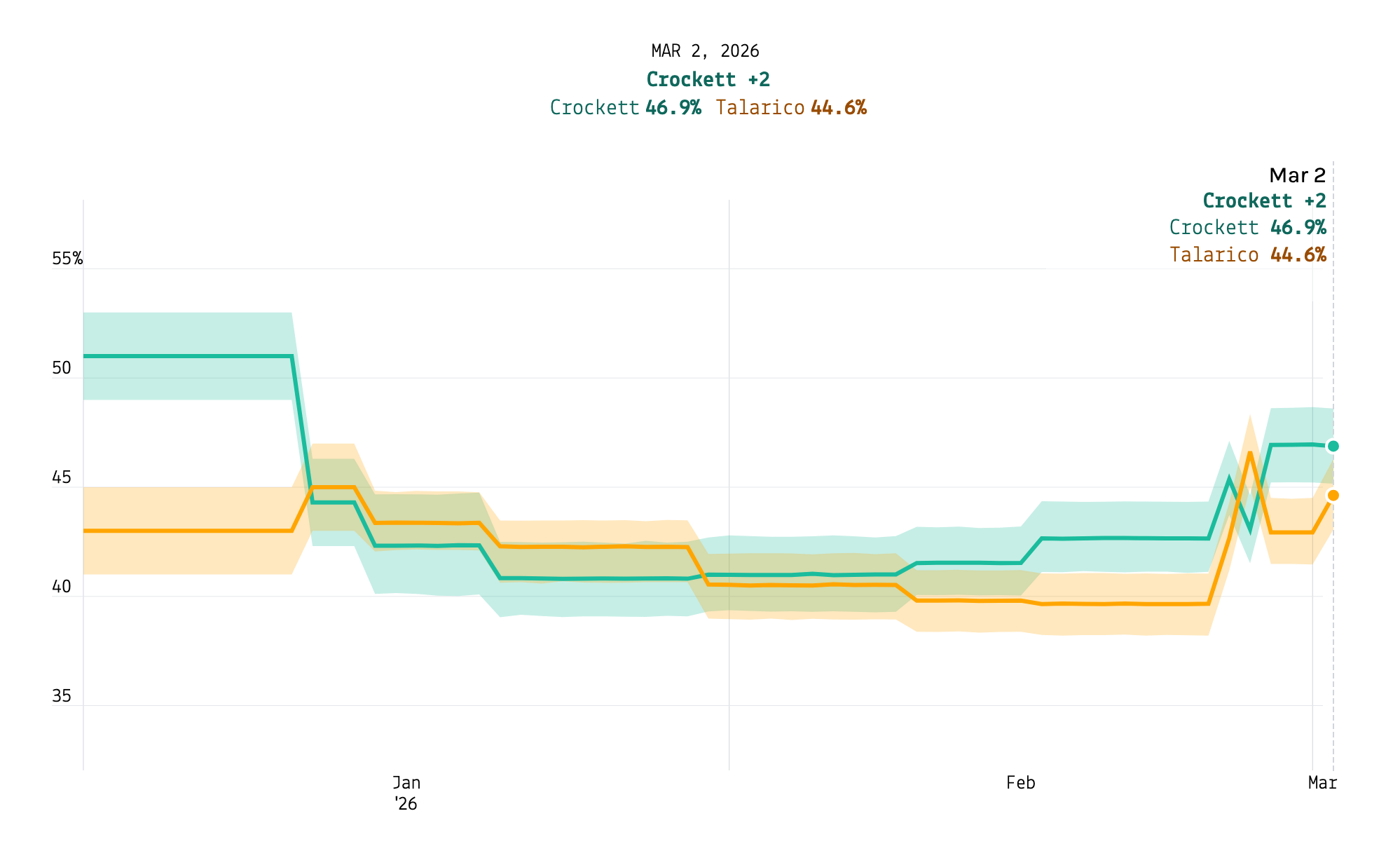Click the MAR 2, 2026 header date

[x=705, y=51]
